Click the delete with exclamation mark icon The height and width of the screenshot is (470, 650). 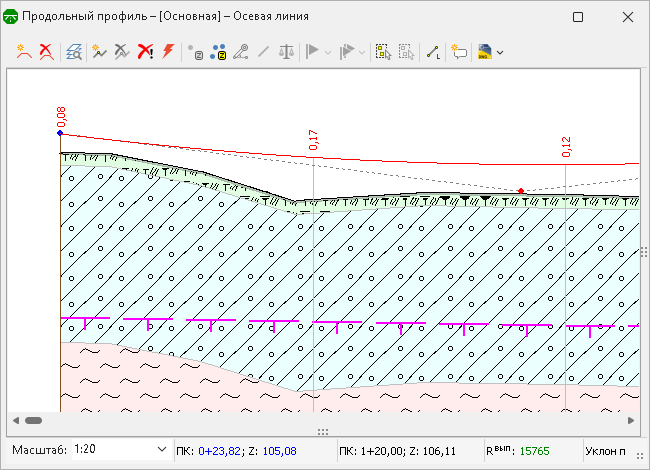(145, 50)
